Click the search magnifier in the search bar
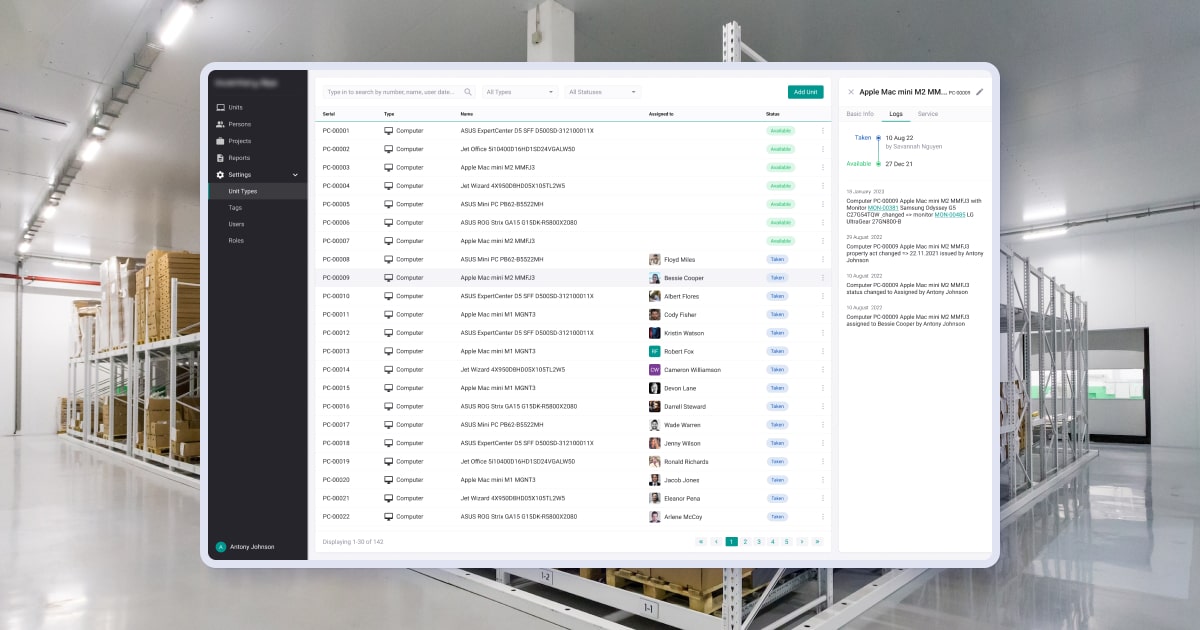Image resolution: width=1200 pixels, height=630 pixels. tap(468, 91)
